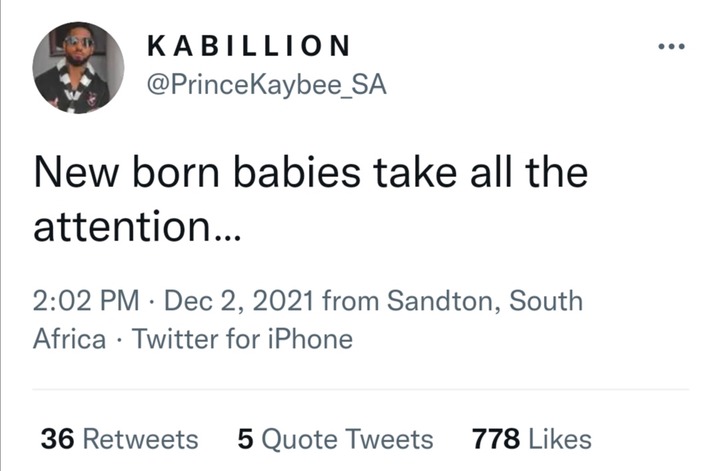This screenshot has width=720, height=471.
Task: Click the sunglasses in the profile avatar
Action: (x=79, y=42)
